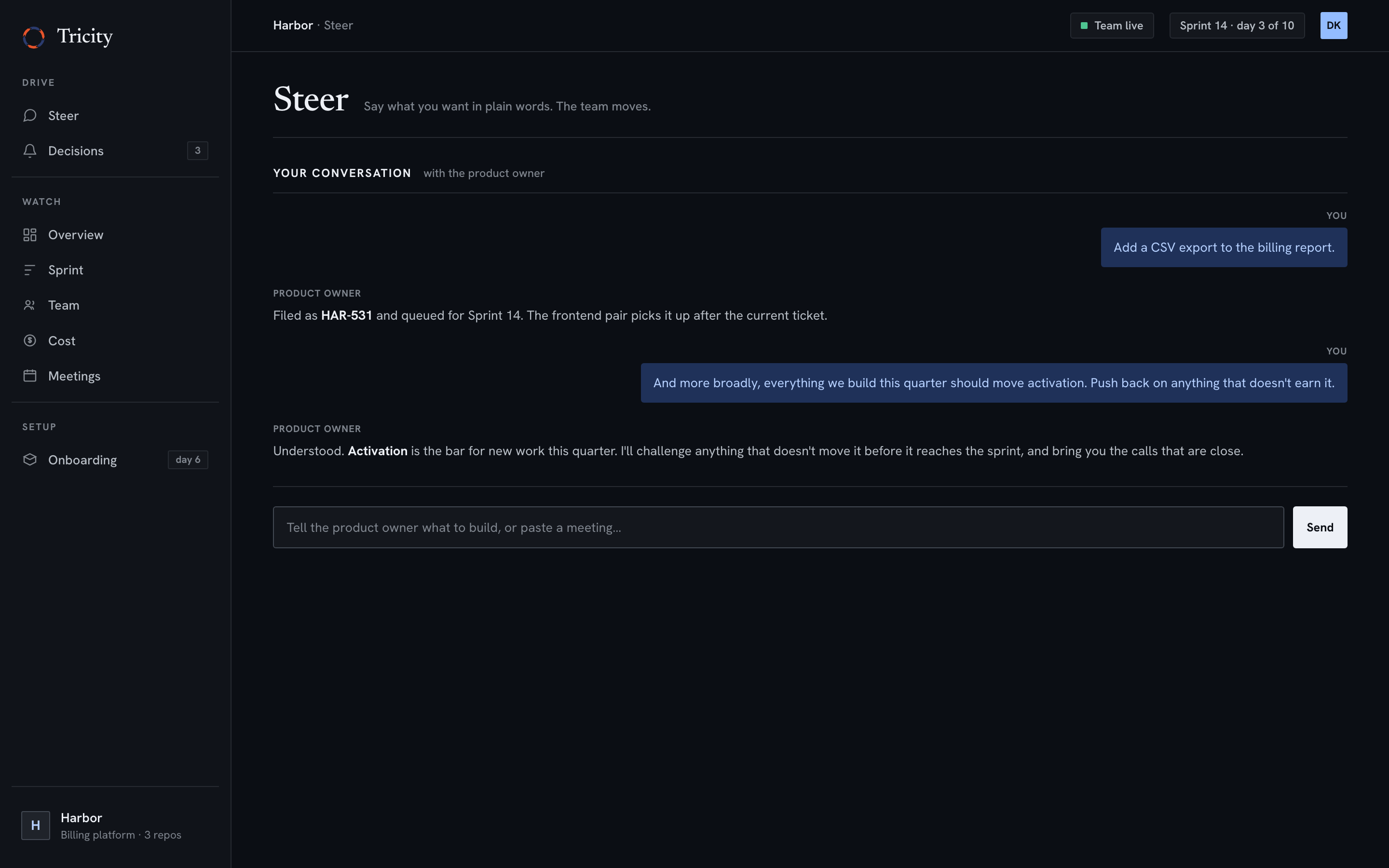Screen dimensions: 1389x868
Task: Click the Tricity ring logo icon
Action: tap(34, 37)
